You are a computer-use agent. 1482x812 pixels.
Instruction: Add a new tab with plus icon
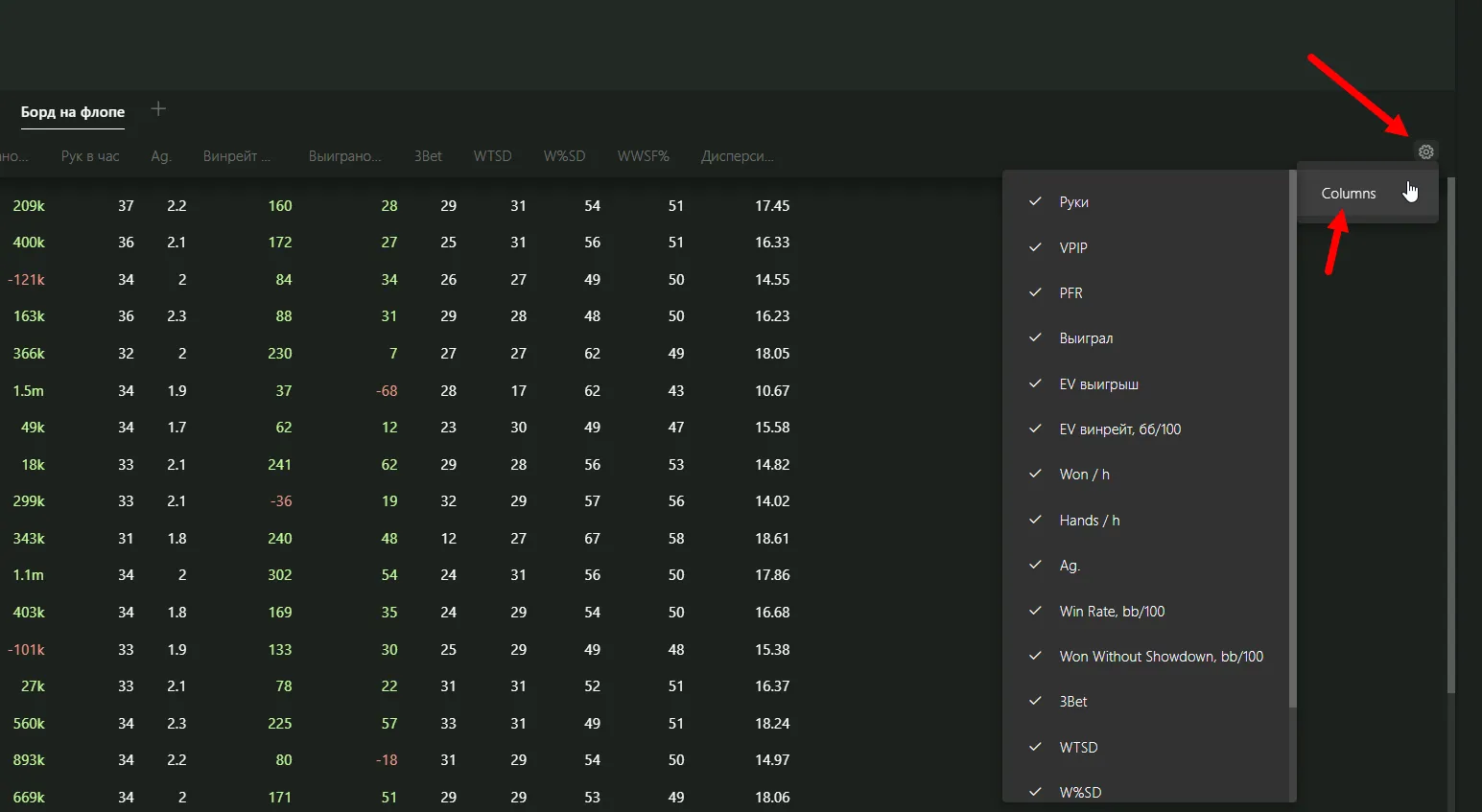coord(158,109)
